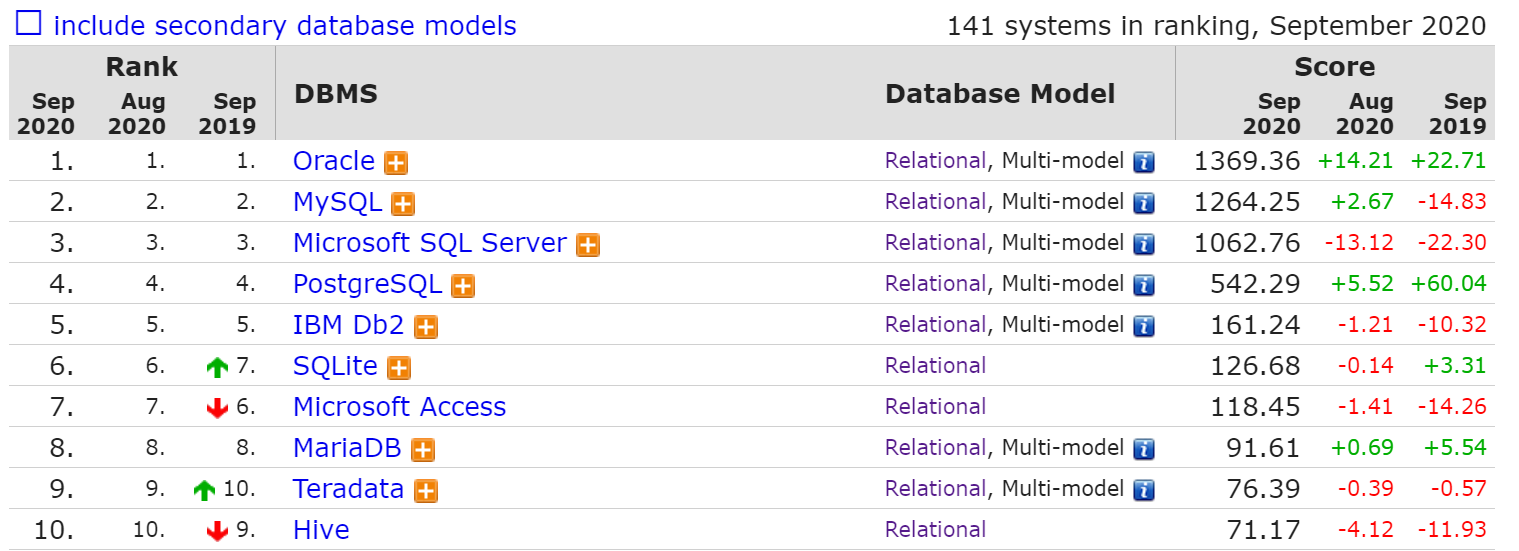The height and width of the screenshot is (551, 1519).
Task: Click Relational model link in Oracle row
Action: coord(935,161)
